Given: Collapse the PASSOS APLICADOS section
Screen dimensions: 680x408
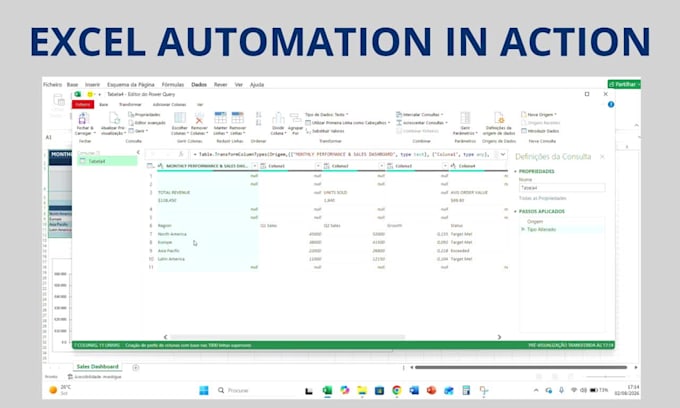Looking at the screenshot, I should coord(516,211).
